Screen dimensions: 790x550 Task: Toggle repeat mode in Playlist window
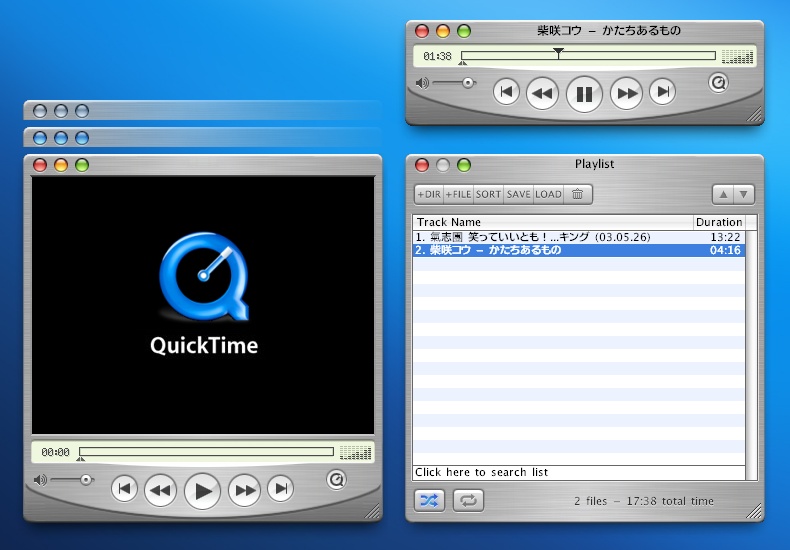468,501
